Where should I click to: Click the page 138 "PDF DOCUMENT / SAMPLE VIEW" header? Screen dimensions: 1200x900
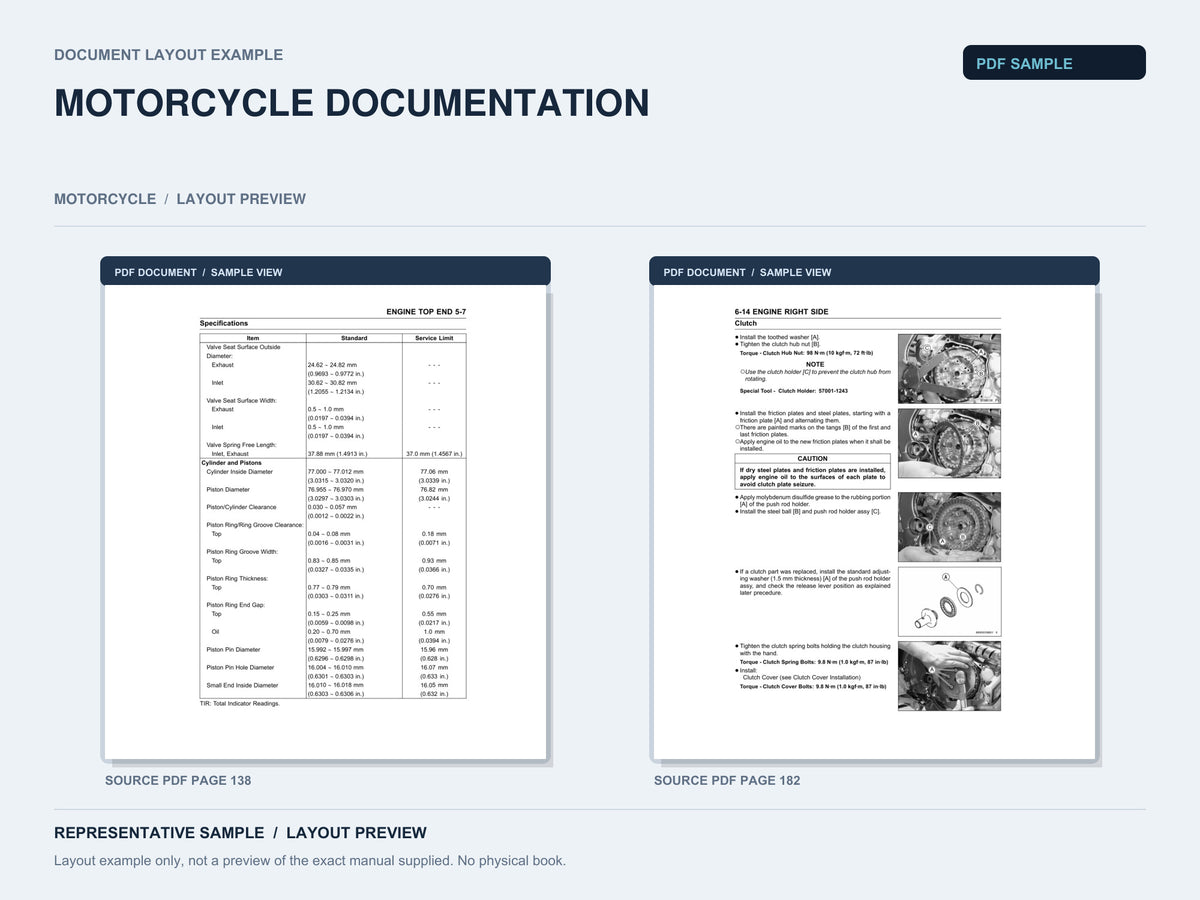coord(325,272)
